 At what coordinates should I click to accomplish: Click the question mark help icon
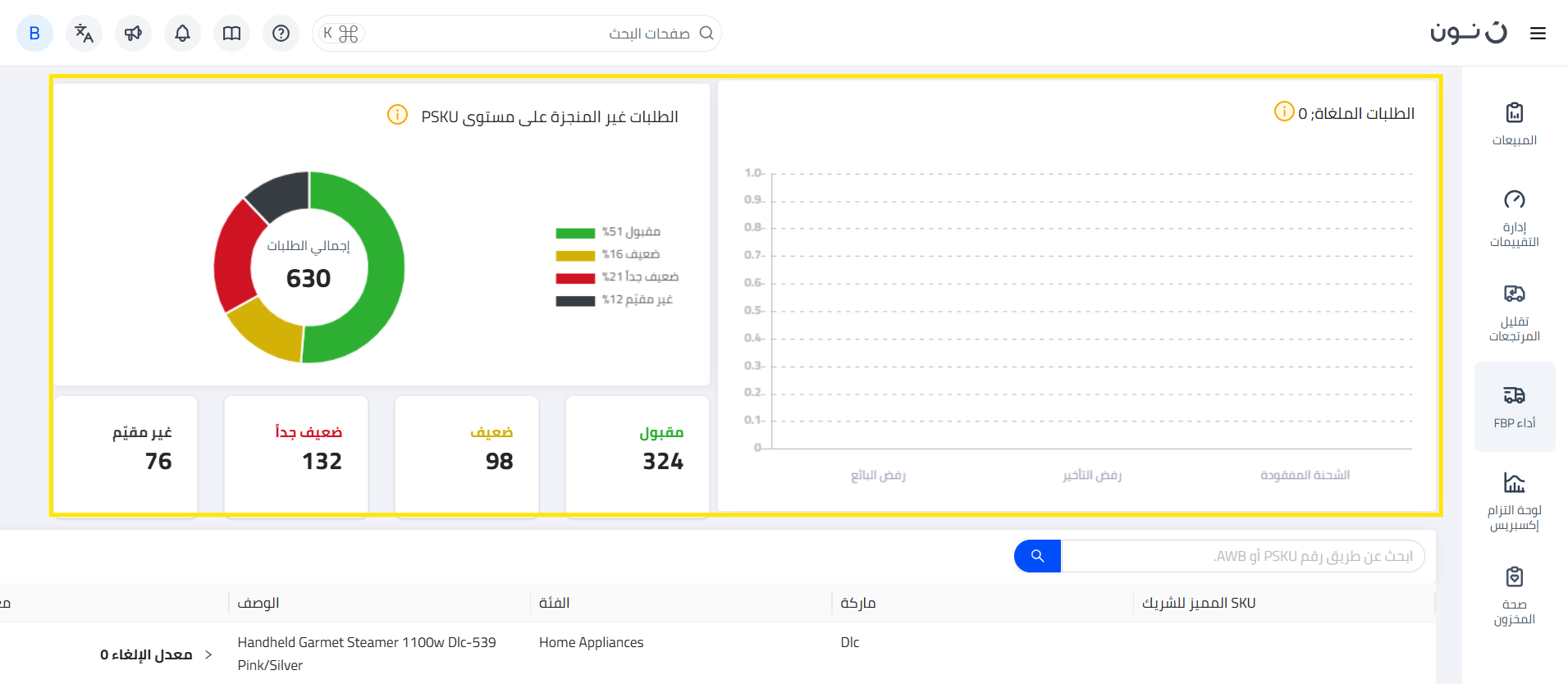[281, 34]
